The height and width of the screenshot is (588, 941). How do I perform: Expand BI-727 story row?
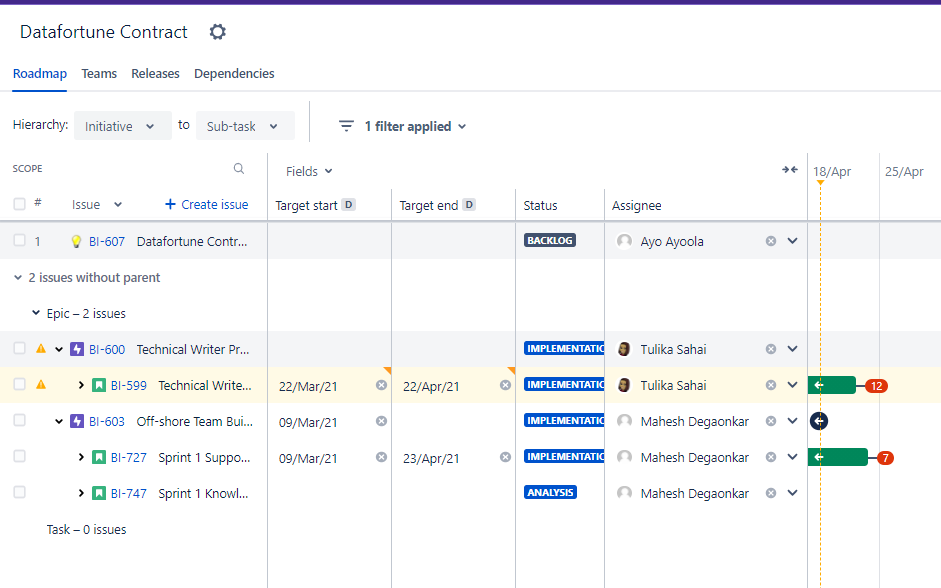(x=81, y=457)
